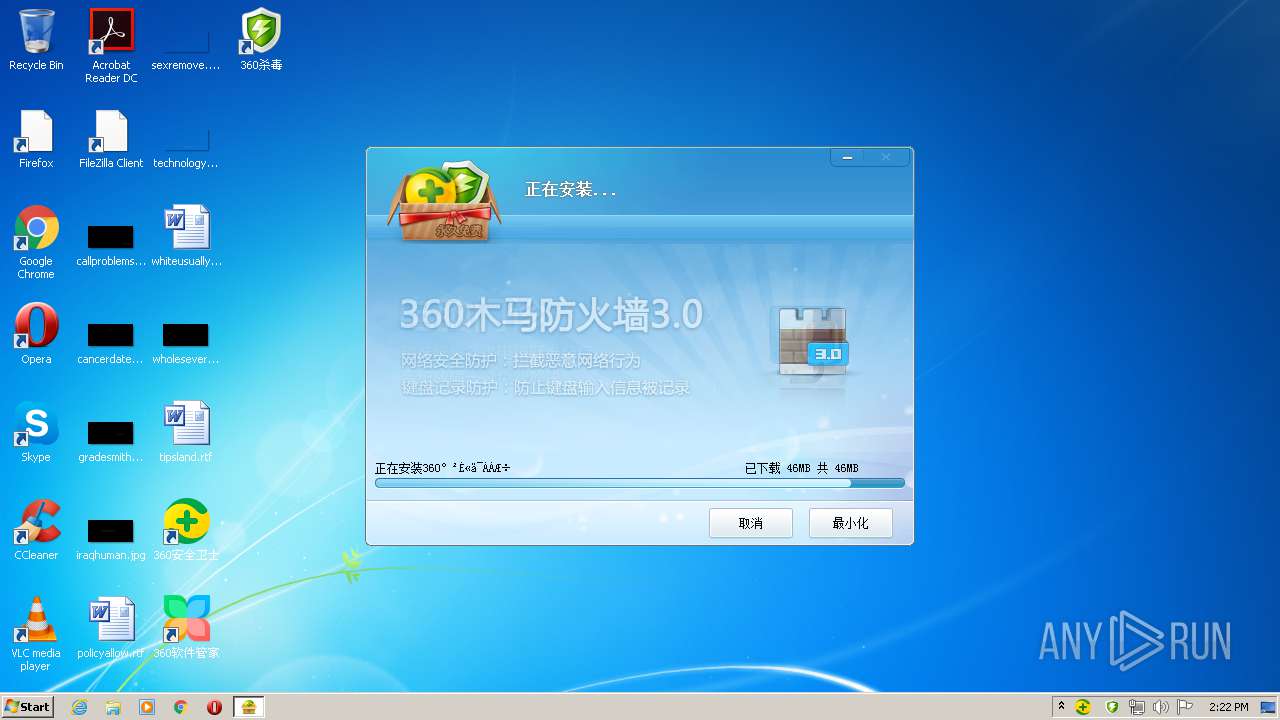The height and width of the screenshot is (720, 1280).
Task: Open FileZilla Client shortcut
Action: coord(111,139)
